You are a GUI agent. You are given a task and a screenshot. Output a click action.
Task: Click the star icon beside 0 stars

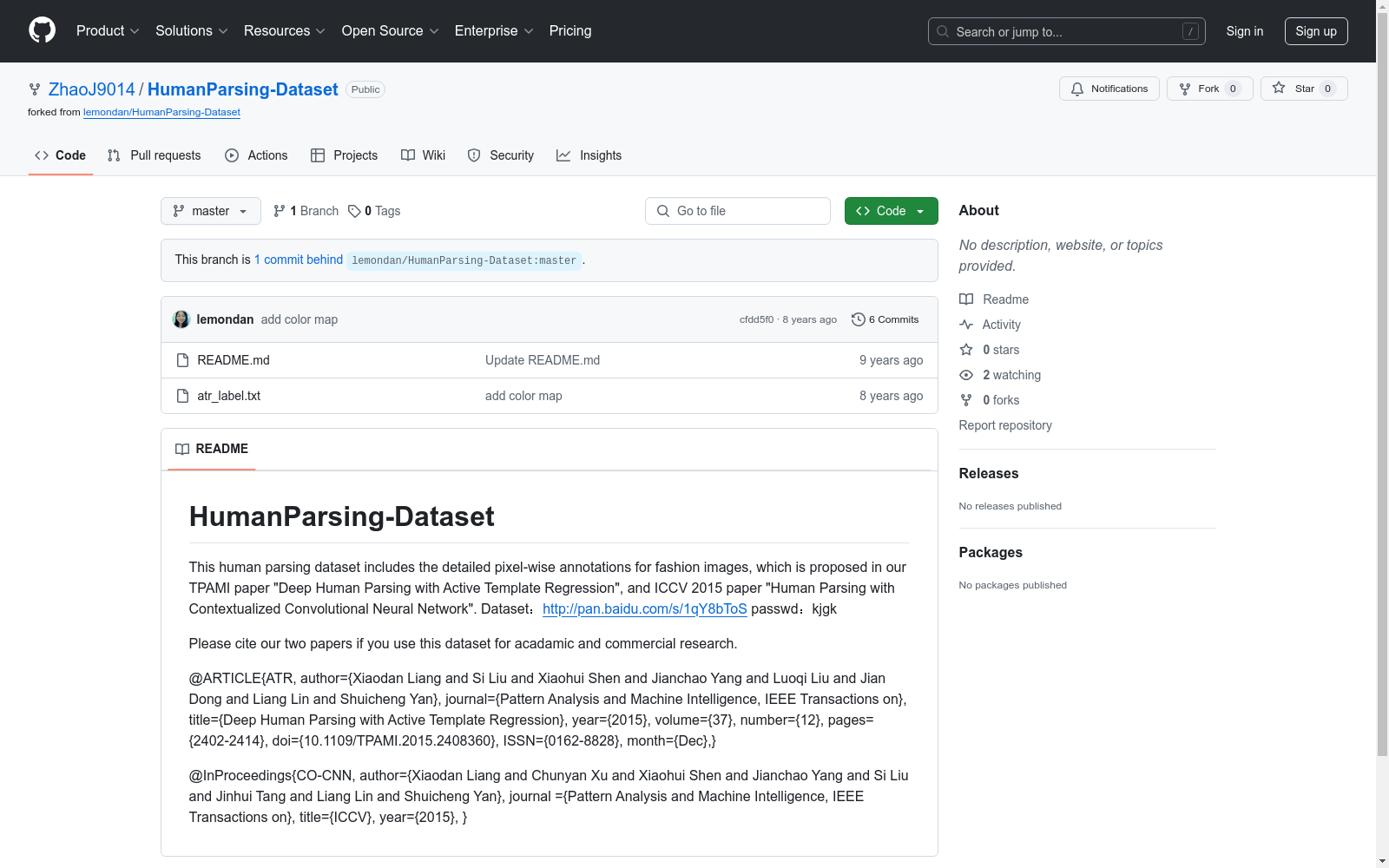(966, 350)
